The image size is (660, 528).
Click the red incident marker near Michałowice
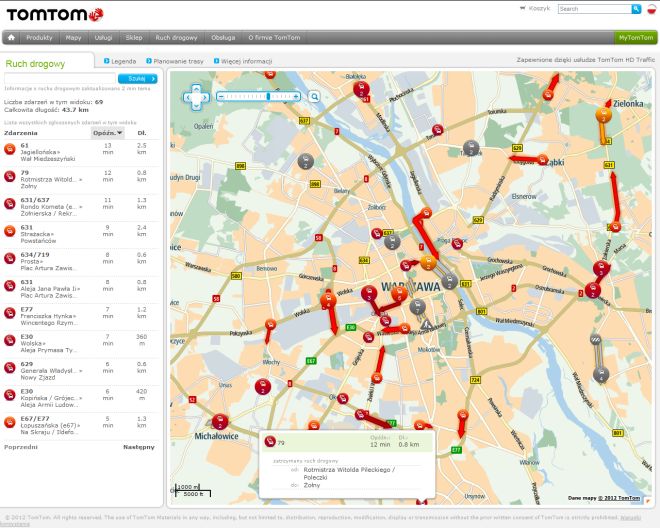220,421
